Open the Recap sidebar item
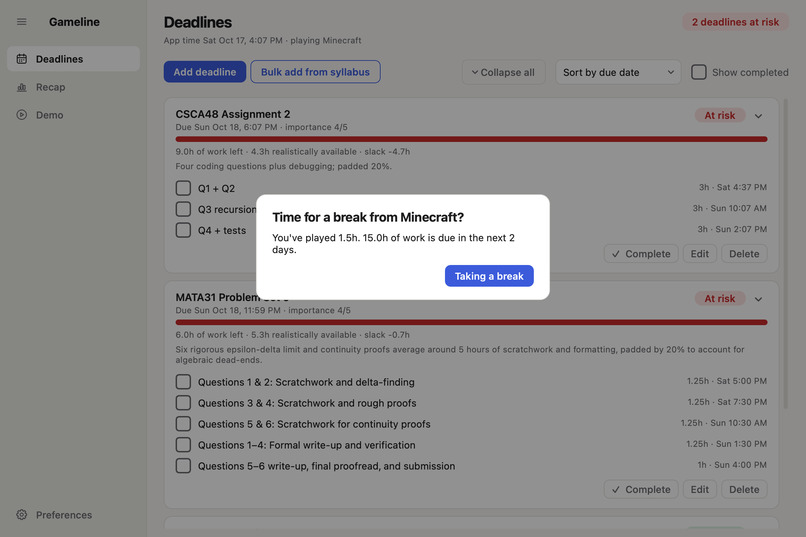The height and width of the screenshot is (537, 806). click(x=74, y=87)
